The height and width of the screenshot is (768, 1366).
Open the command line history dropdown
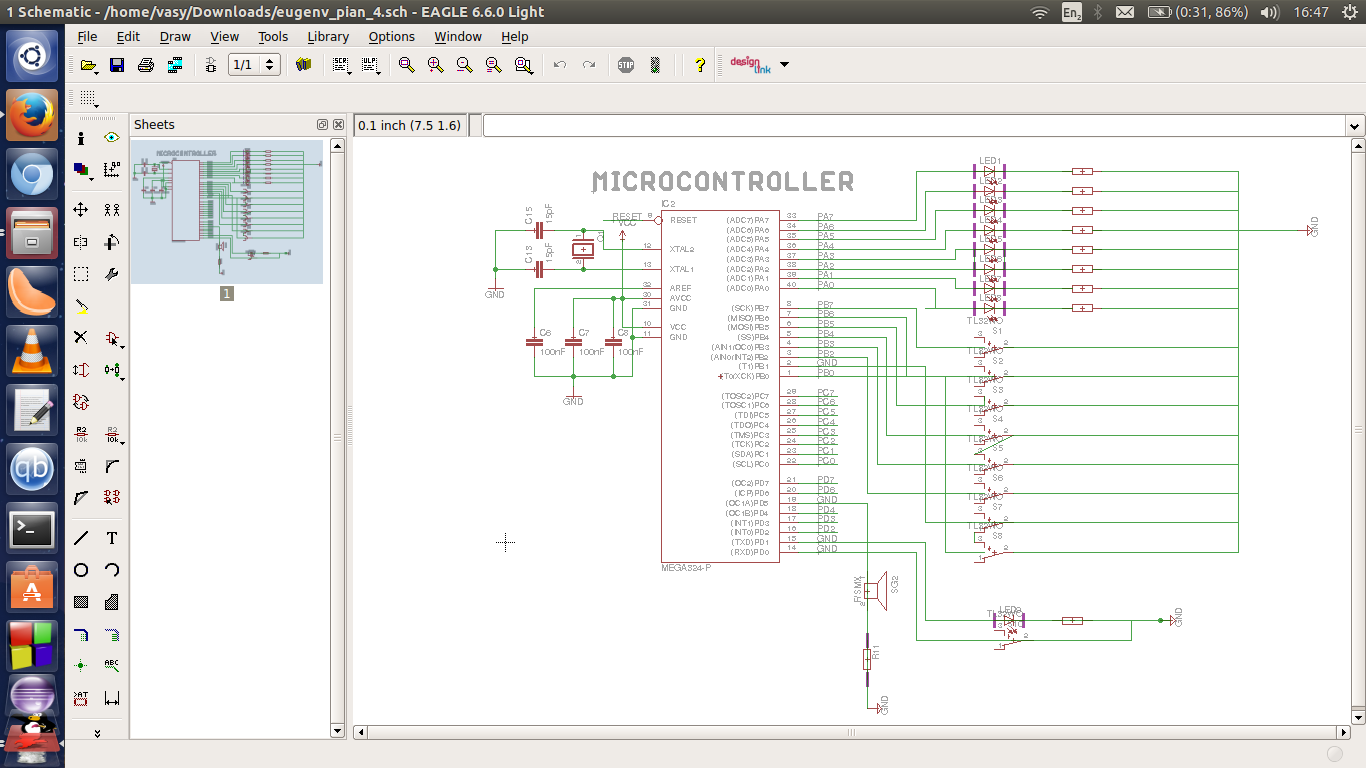point(1355,126)
